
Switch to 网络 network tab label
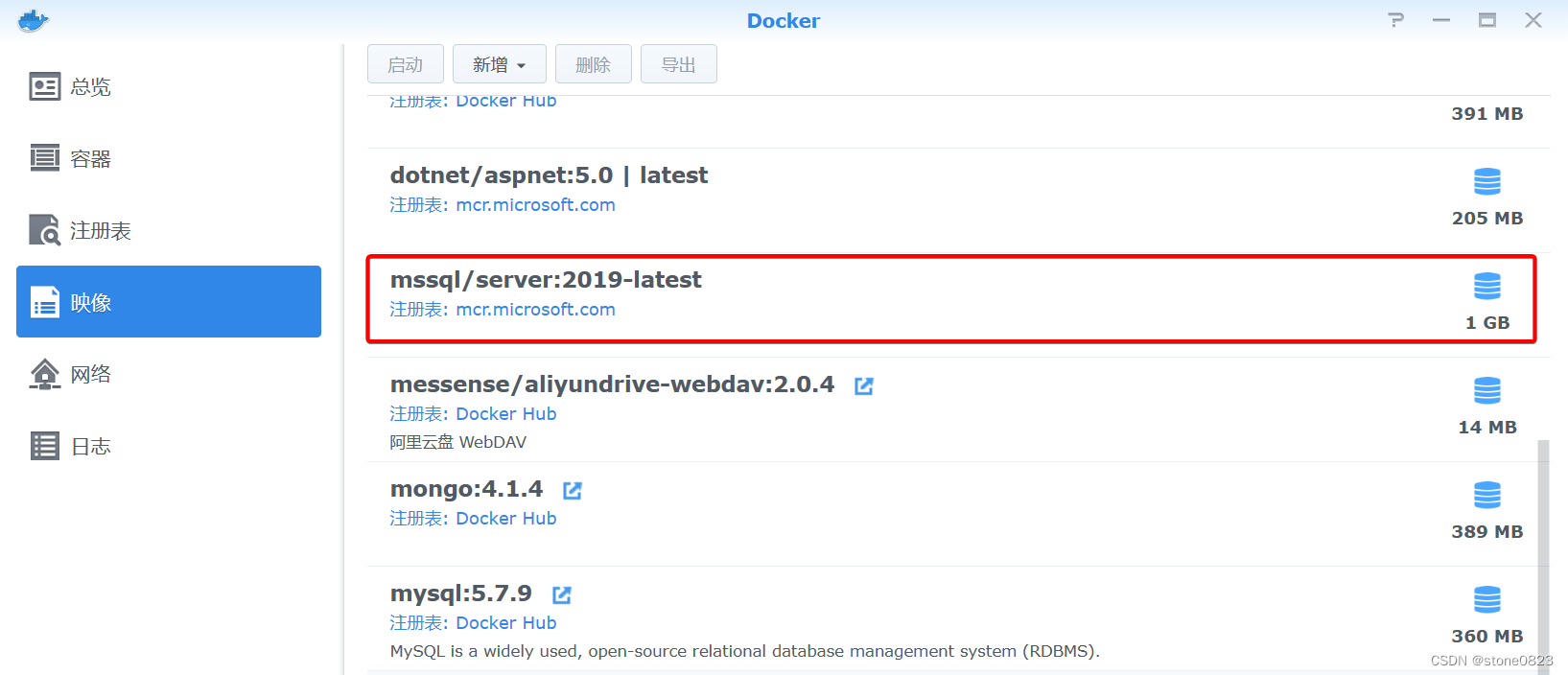pos(91,375)
